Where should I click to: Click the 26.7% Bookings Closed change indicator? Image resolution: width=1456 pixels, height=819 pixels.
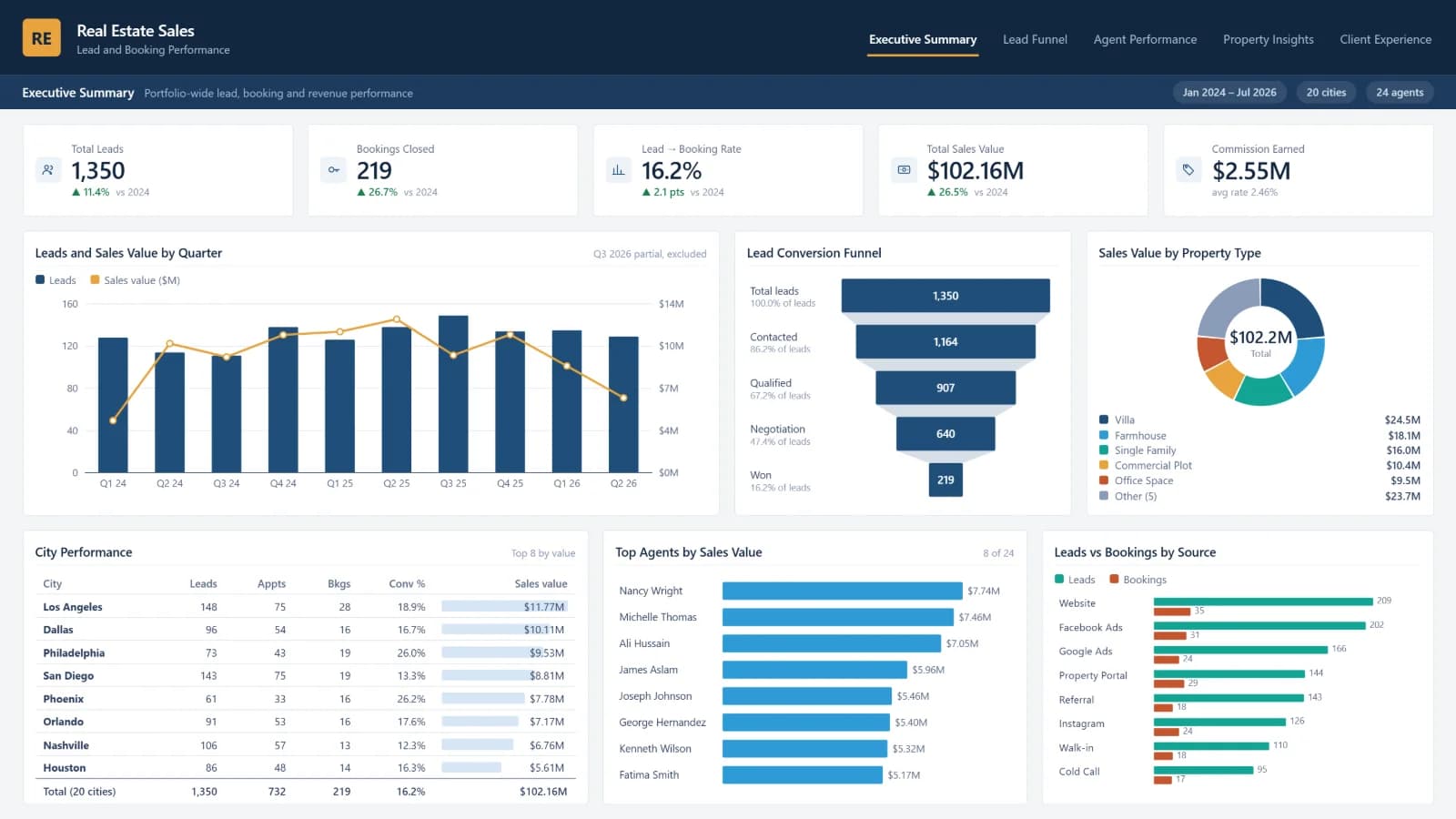378,192
